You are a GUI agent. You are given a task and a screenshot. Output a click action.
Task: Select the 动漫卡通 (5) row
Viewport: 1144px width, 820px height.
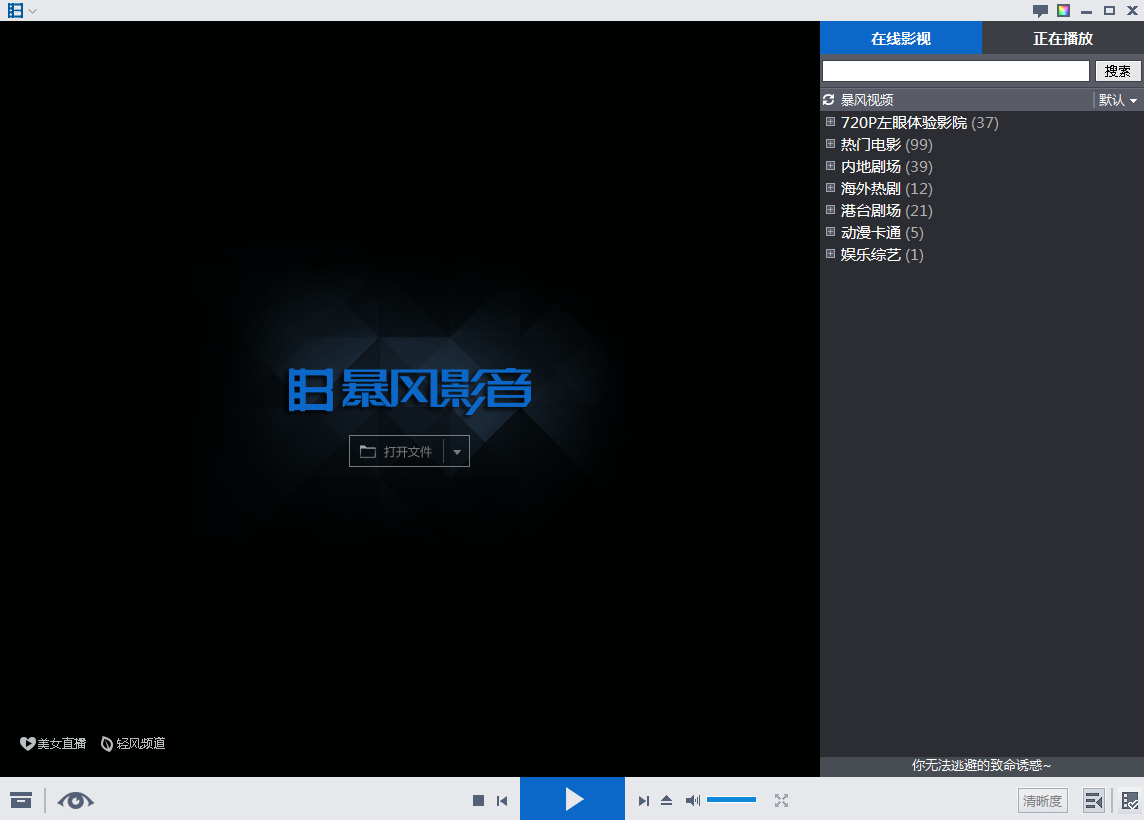click(x=982, y=232)
